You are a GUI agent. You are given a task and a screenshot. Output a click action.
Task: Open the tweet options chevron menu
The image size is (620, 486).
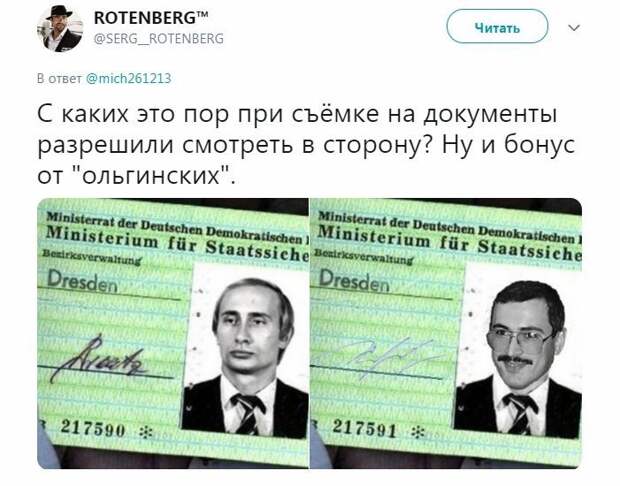pos(574,28)
